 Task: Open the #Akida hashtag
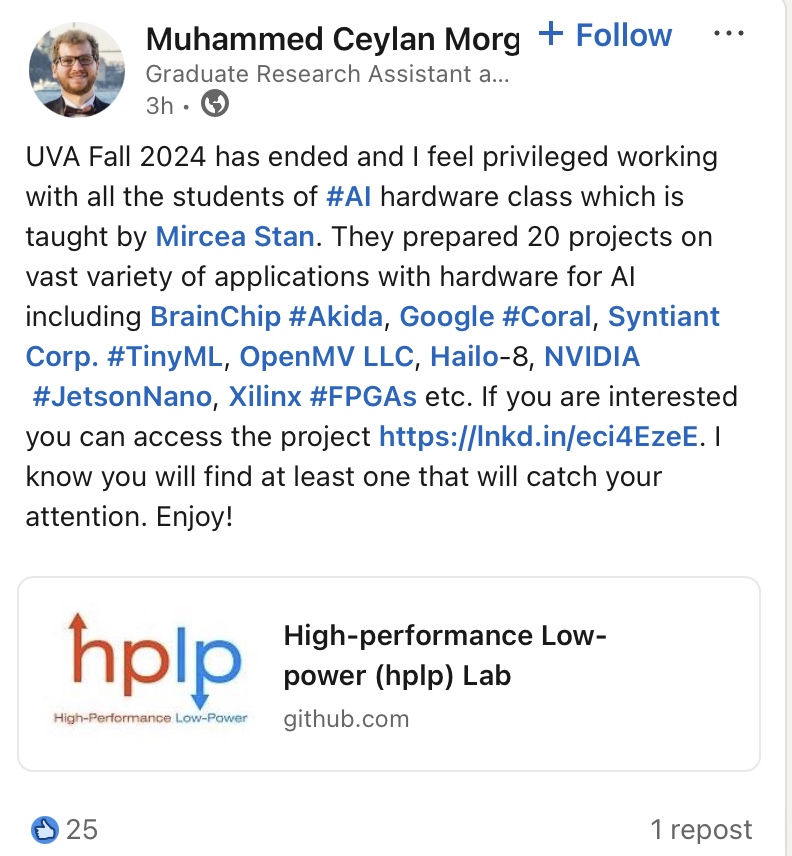tap(336, 317)
